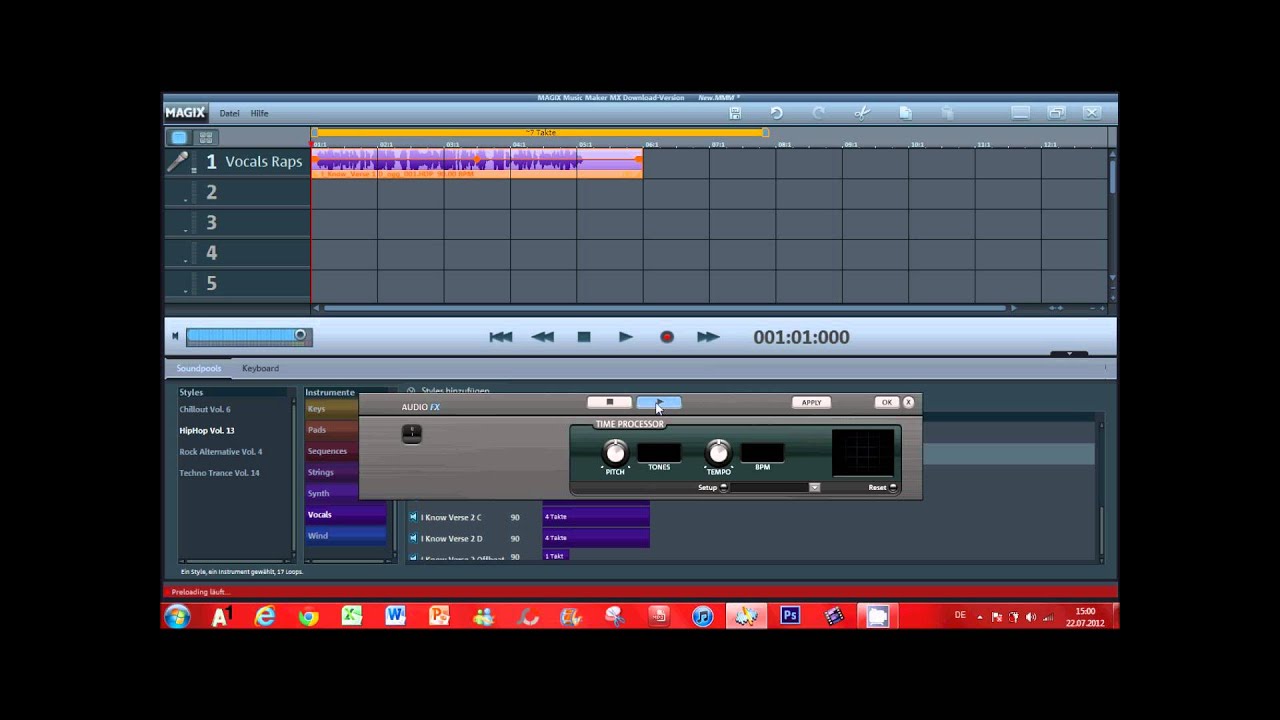
Task: Open the Datei menu
Action: pyautogui.click(x=229, y=113)
